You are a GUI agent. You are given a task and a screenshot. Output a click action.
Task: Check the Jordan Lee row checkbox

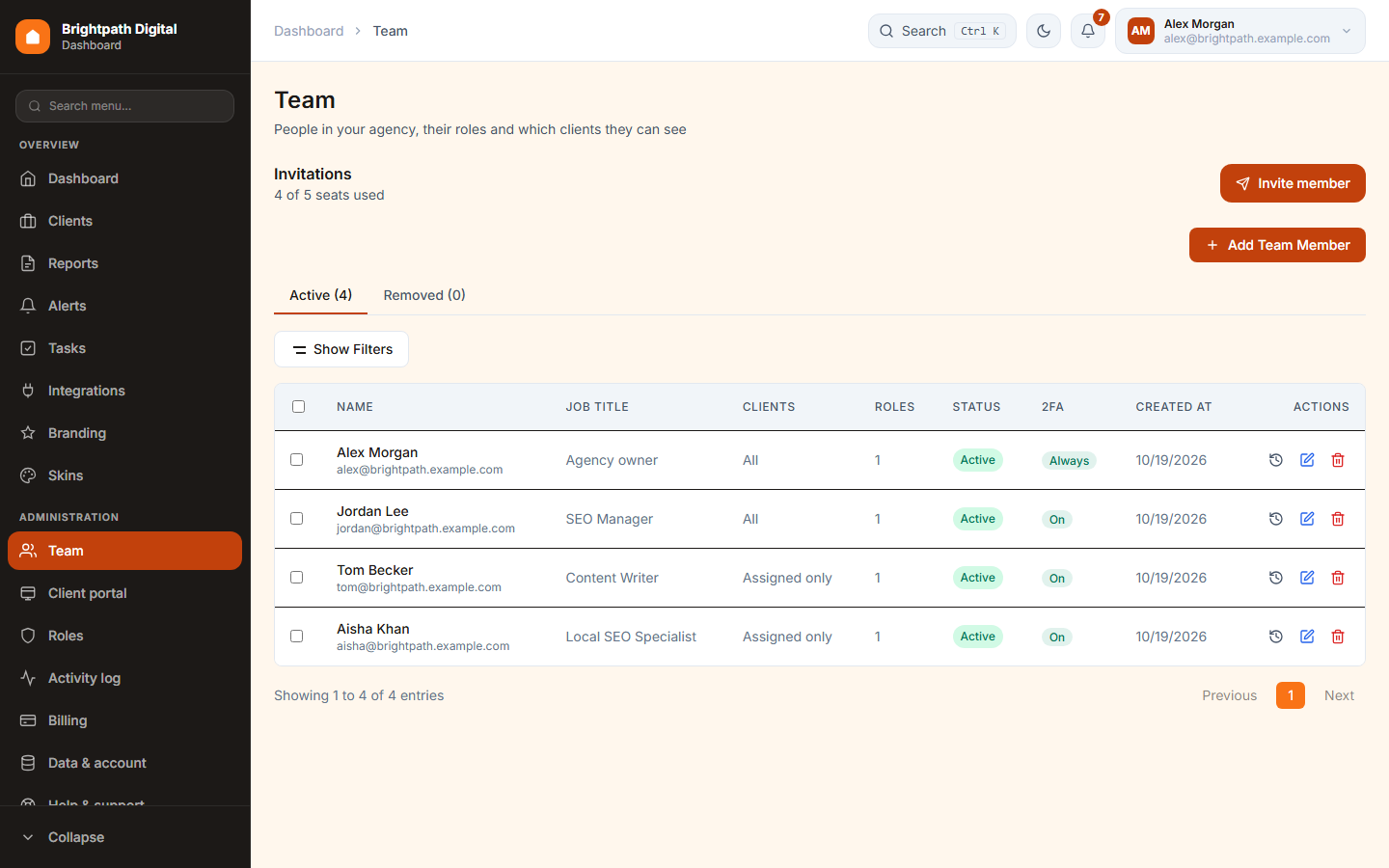(297, 519)
